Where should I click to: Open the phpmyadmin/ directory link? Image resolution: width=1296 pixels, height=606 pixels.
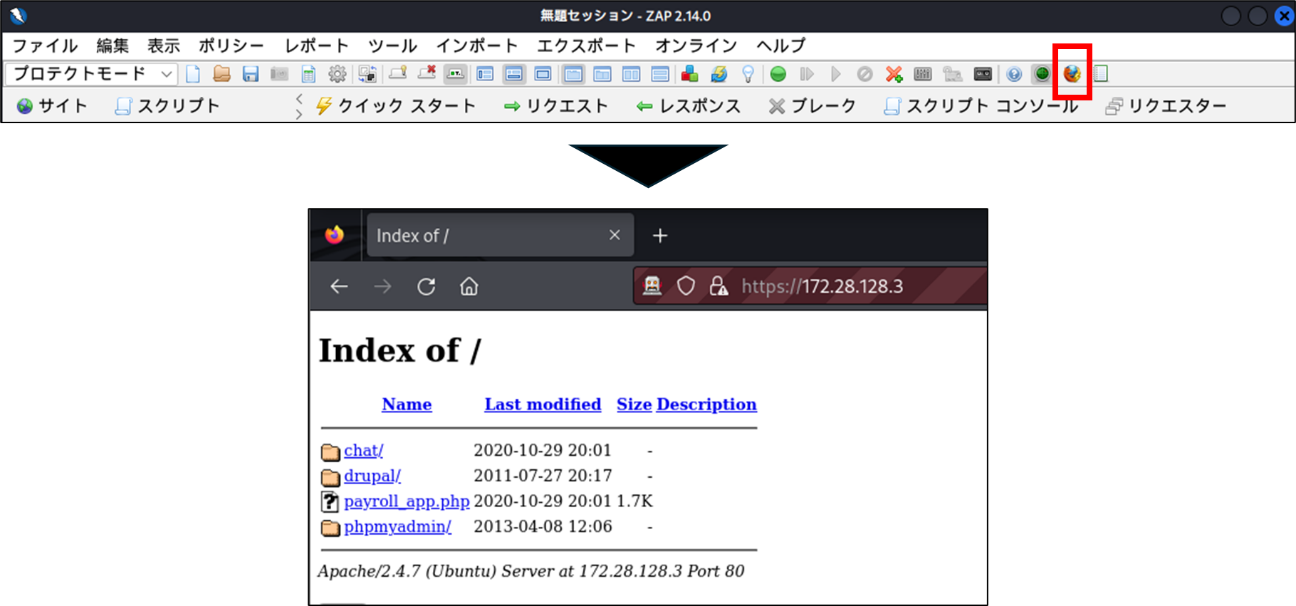pyautogui.click(x=397, y=527)
